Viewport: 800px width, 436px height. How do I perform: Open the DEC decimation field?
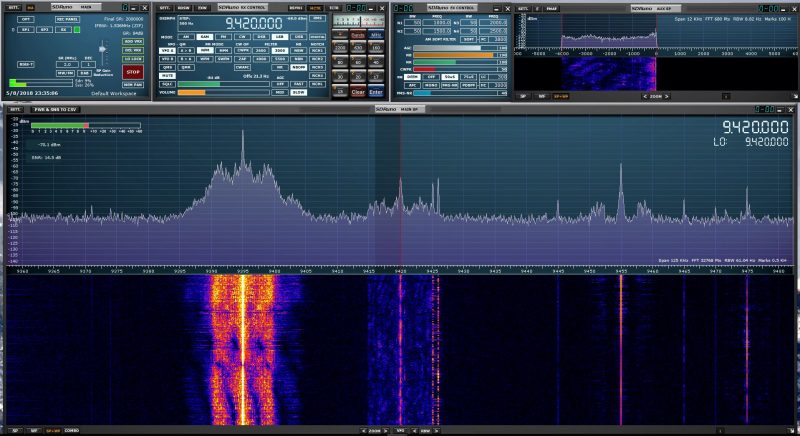tap(88, 65)
